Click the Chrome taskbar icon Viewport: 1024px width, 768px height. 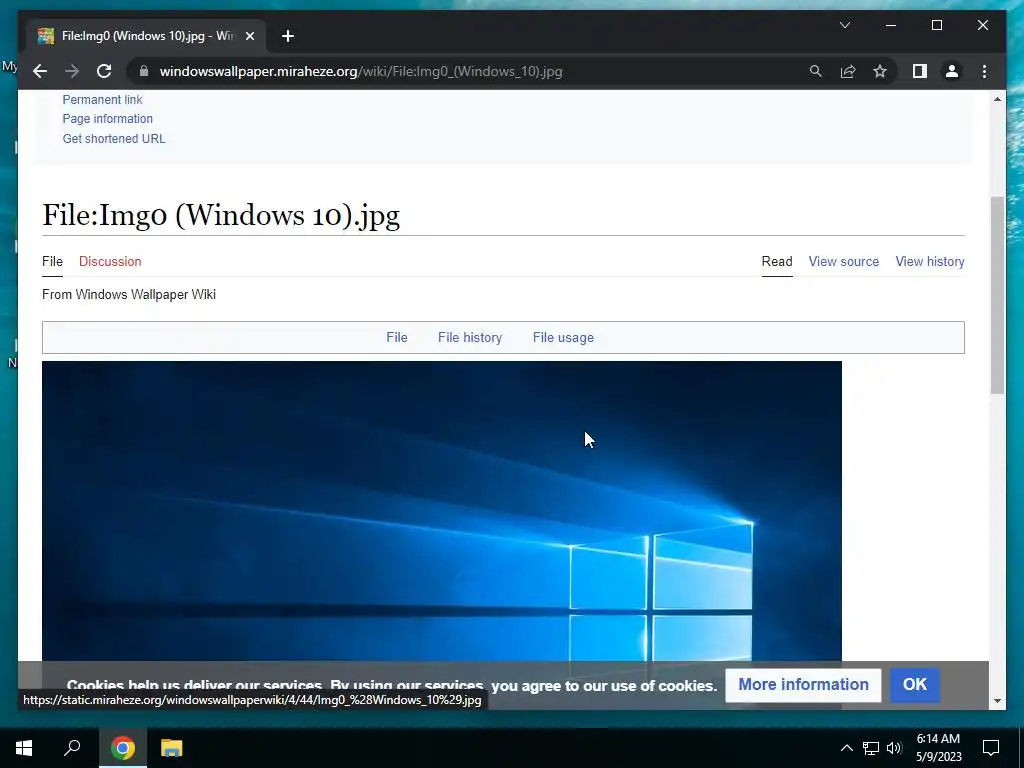[x=122, y=748]
